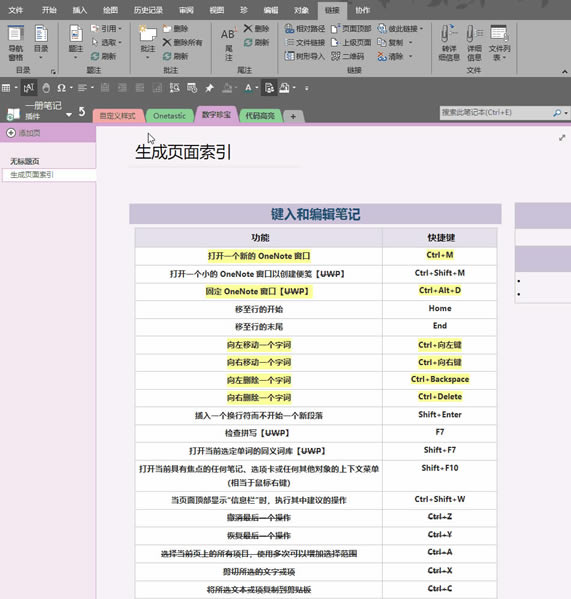
Task: Open the 文件列表 dropdown
Action: tap(499, 43)
